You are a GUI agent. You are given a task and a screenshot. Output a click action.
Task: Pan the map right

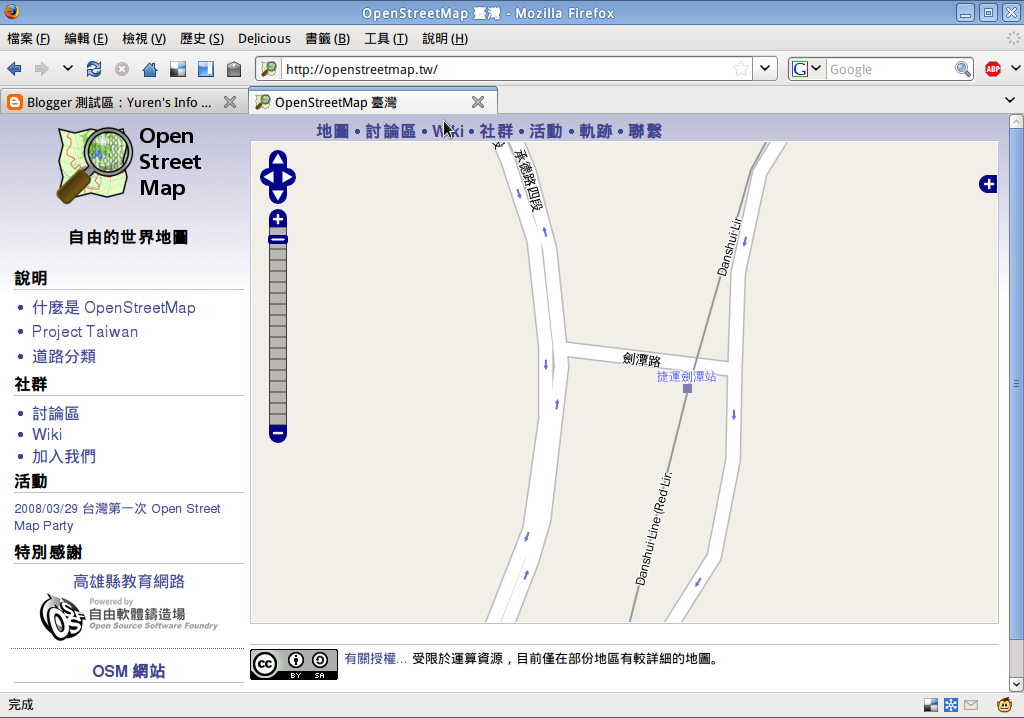(x=288, y=177)
